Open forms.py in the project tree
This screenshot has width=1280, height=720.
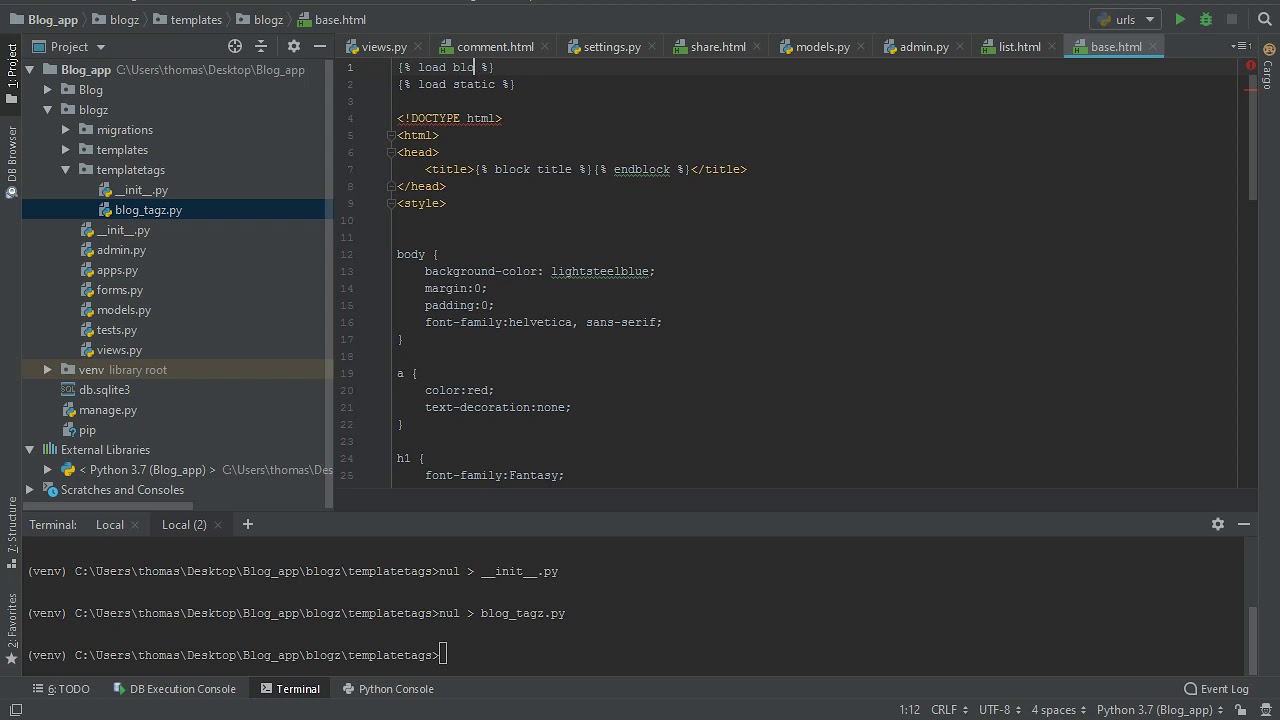coord(120,290)
